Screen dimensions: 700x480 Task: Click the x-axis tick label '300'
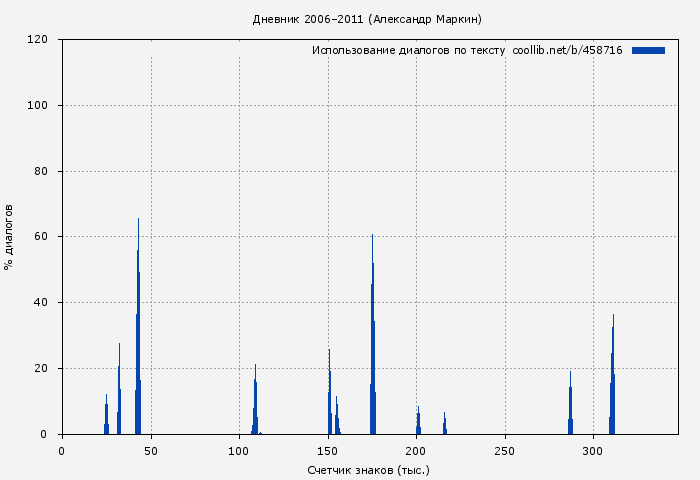point(594,451)
